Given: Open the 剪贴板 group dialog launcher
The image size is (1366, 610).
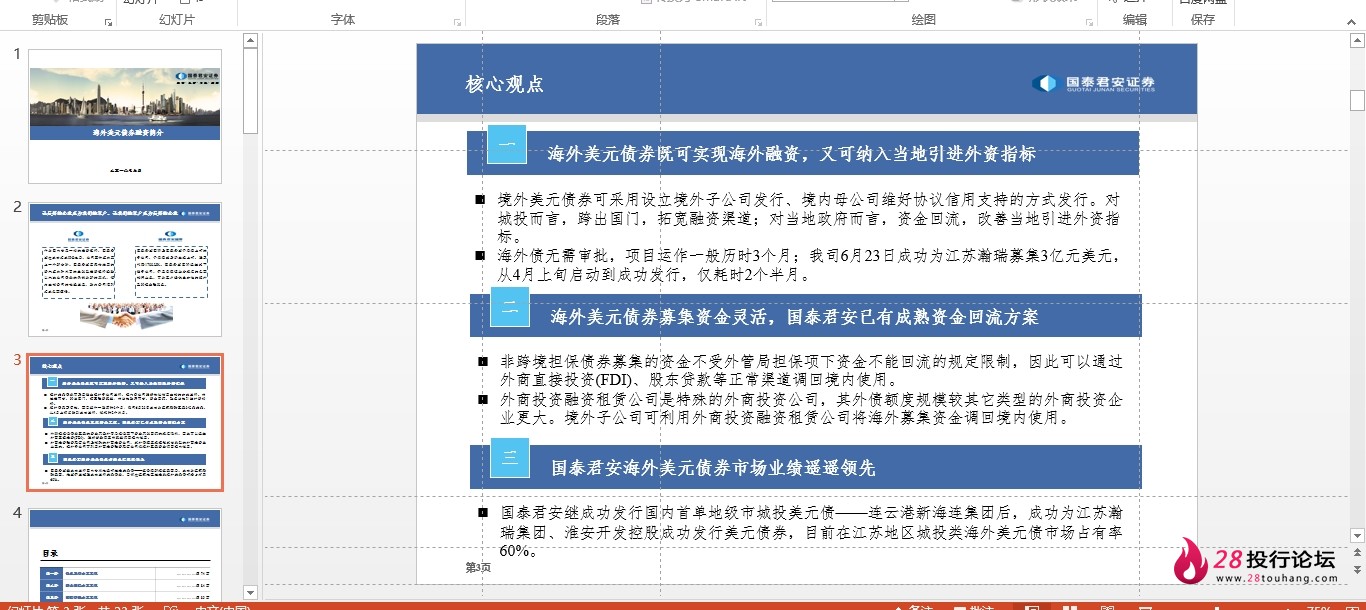Looking at the screenshot, I should [x=108, y=21].
